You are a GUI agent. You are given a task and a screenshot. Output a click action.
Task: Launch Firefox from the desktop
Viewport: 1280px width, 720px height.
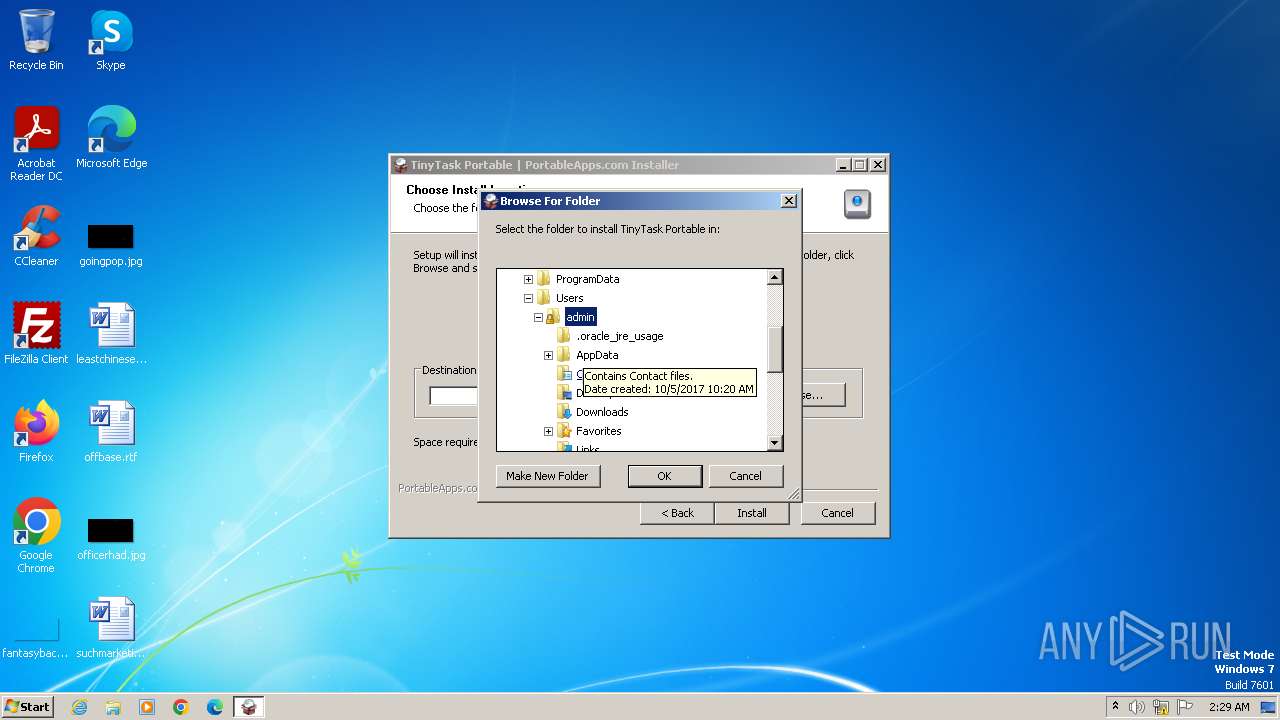(36, 432)
